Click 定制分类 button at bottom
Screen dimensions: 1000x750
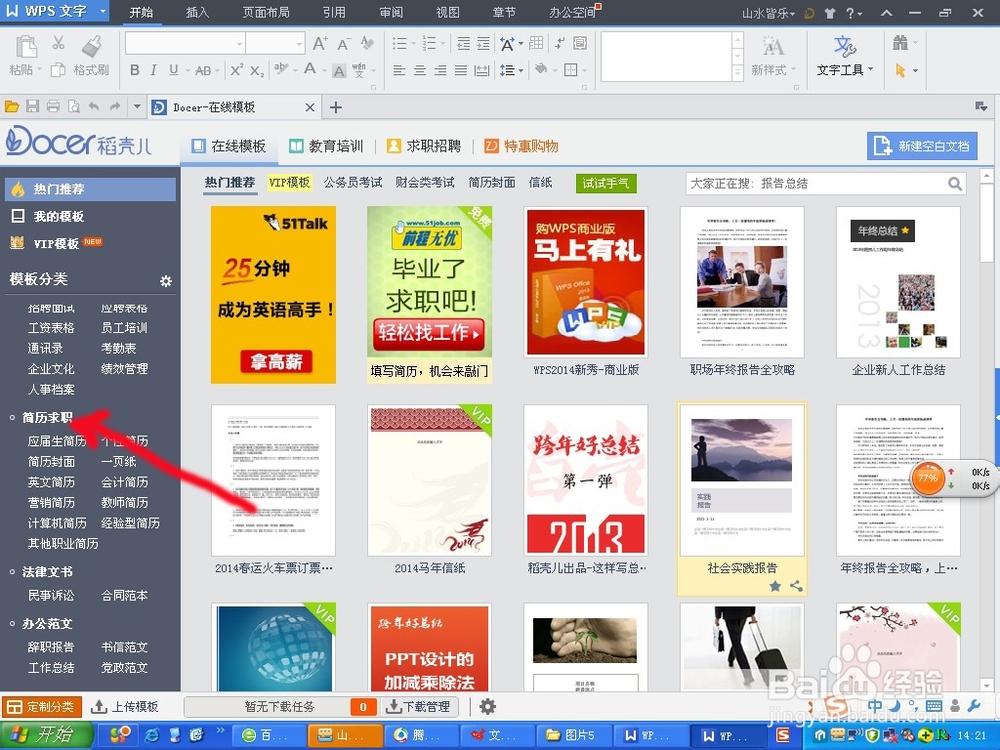coord(42,707)
